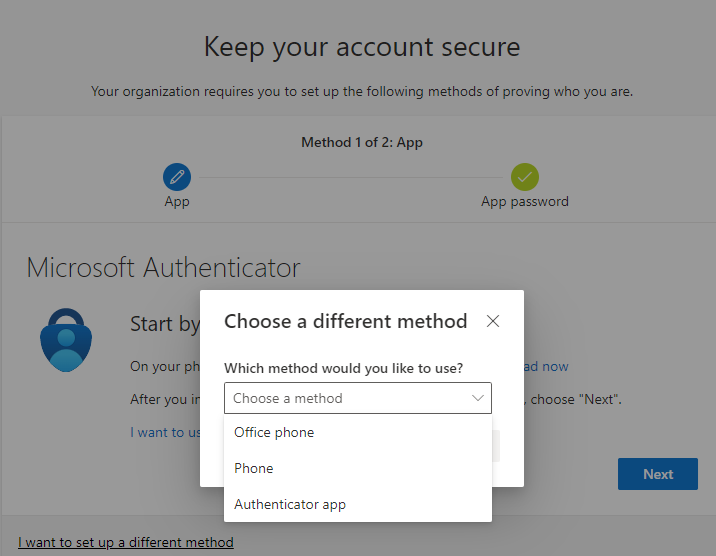Click the pencil icon for App step
The height and width of the screenshot is (556, 716).
pos(177,177)
